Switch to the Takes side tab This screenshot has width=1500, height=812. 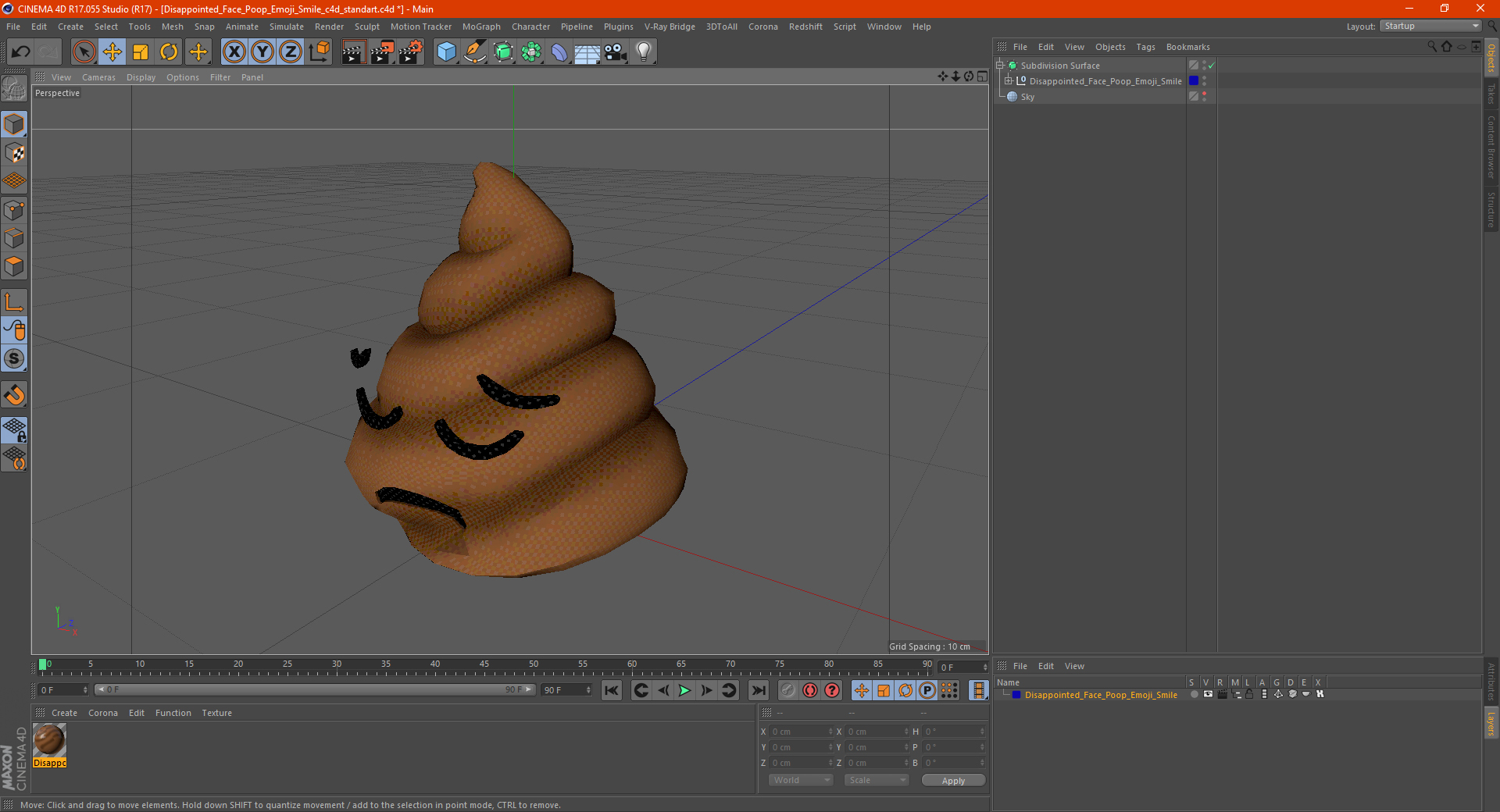pos(1491,93)
